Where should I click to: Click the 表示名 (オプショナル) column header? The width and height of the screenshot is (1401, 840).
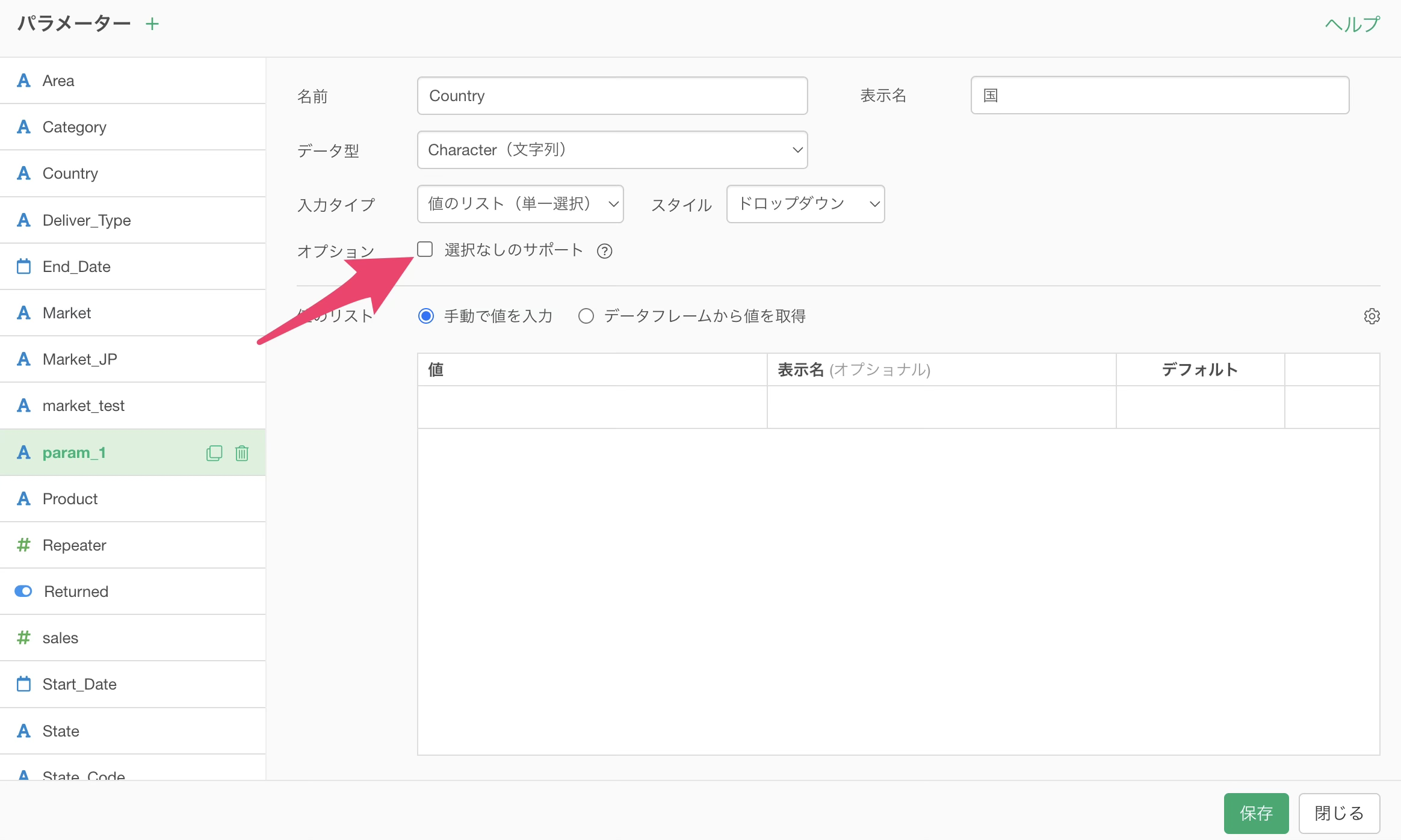pos(942,369)
